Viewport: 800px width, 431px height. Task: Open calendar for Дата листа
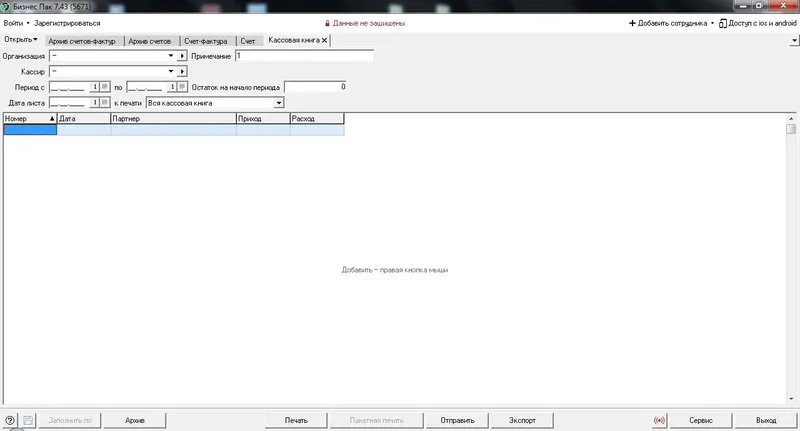(x=105, y=103)
